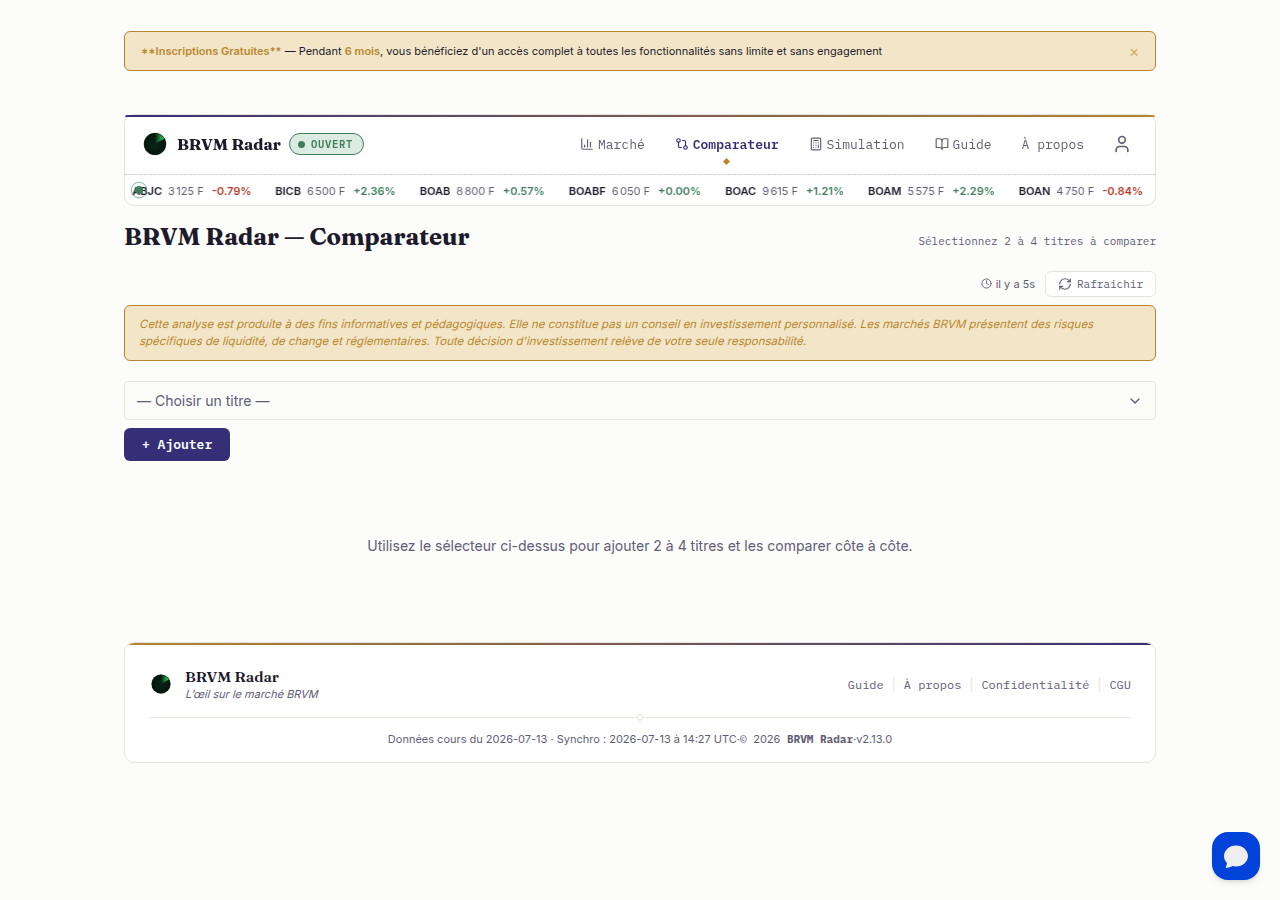Select the BOAB ticker at 8 800 F

tap(482, 191)
